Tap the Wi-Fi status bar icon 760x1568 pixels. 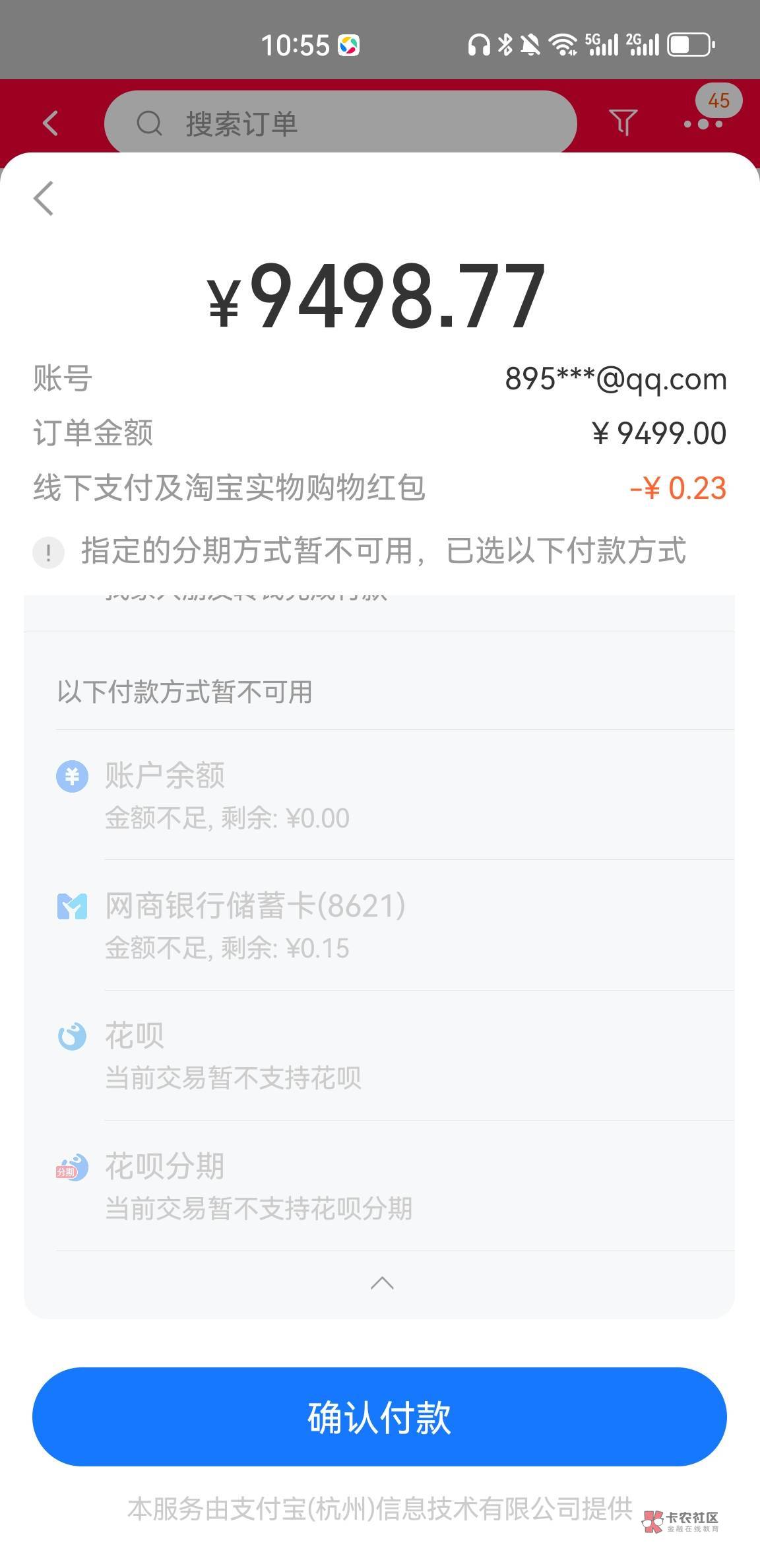(563, 45)
